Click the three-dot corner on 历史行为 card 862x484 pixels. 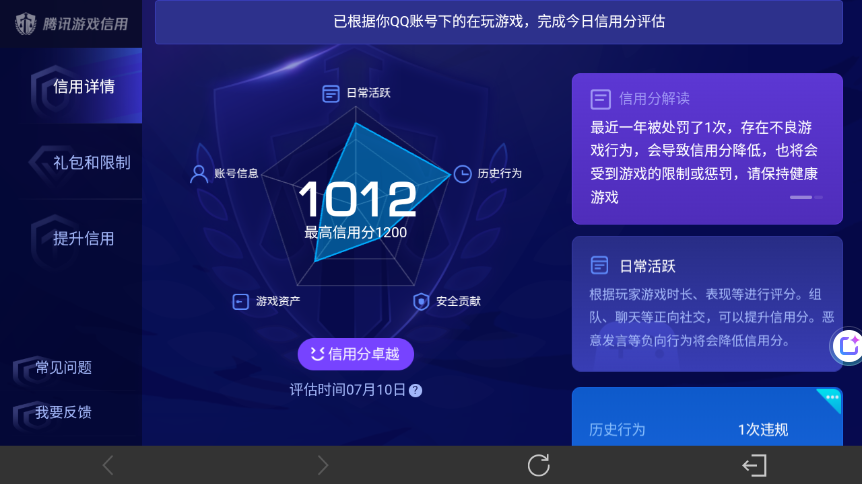click(x=831, y=398)
